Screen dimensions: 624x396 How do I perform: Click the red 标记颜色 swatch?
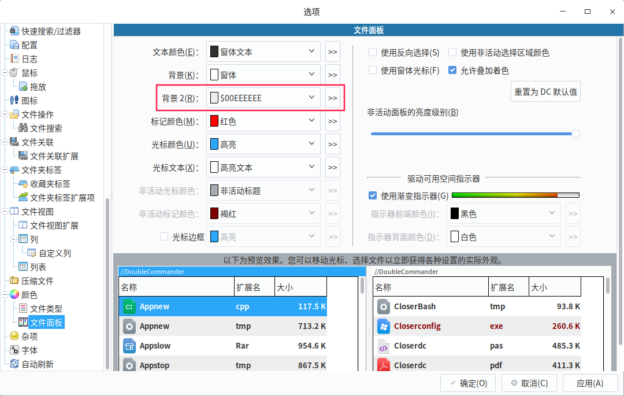pos(214,121)
